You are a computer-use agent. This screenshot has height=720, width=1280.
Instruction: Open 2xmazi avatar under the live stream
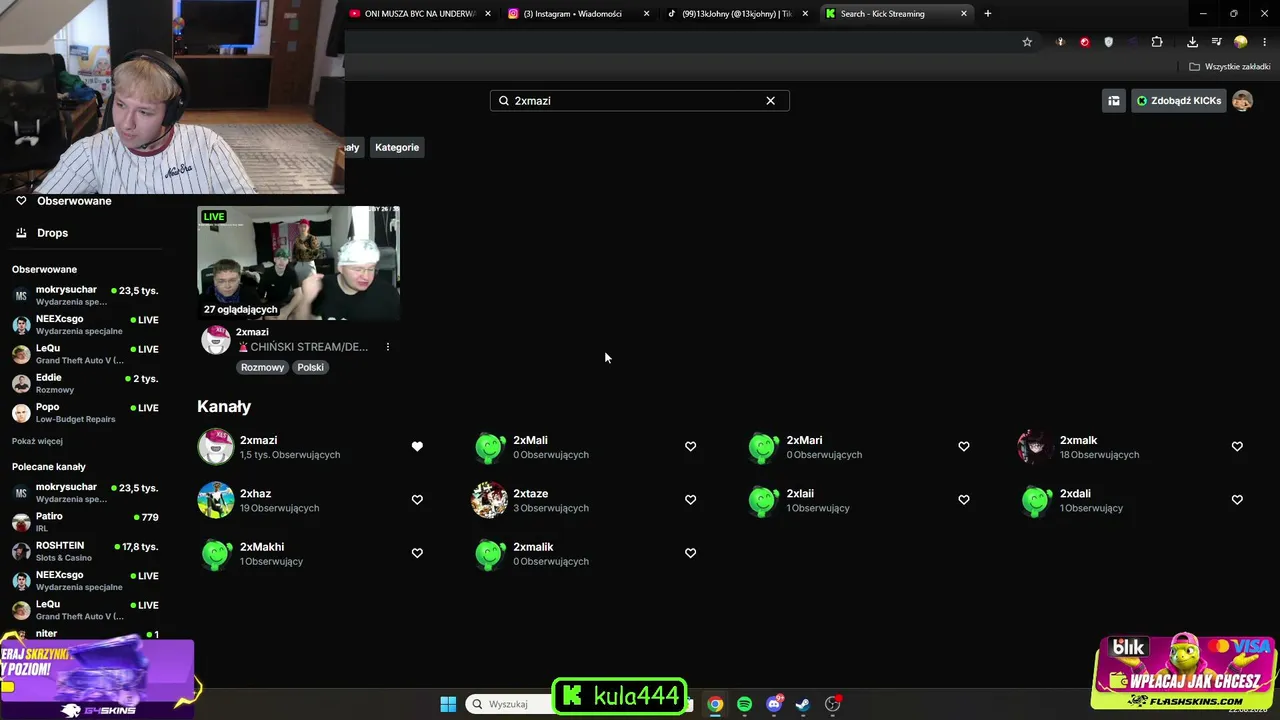[216, 340]
